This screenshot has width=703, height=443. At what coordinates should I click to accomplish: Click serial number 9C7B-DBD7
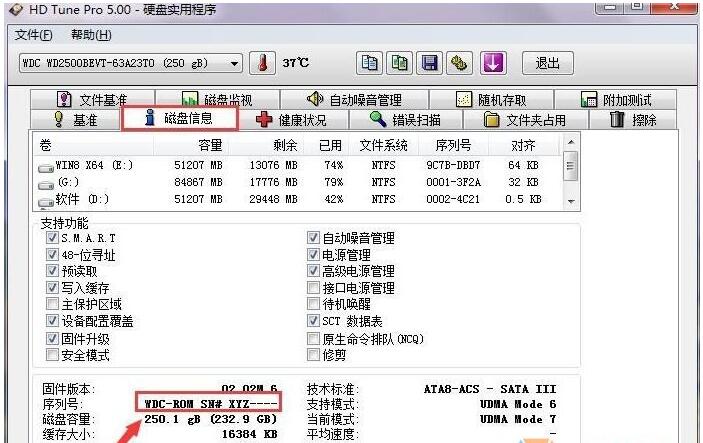453,165
